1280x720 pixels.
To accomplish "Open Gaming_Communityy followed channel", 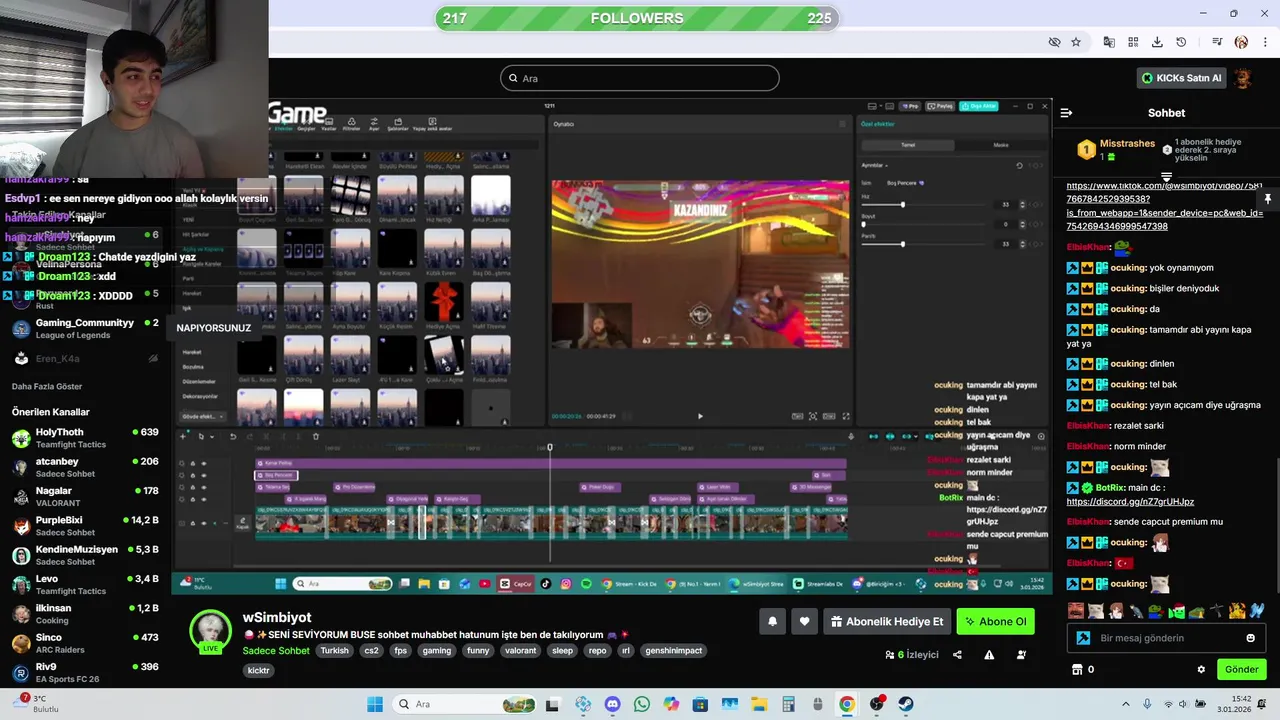I will point(85,328).
